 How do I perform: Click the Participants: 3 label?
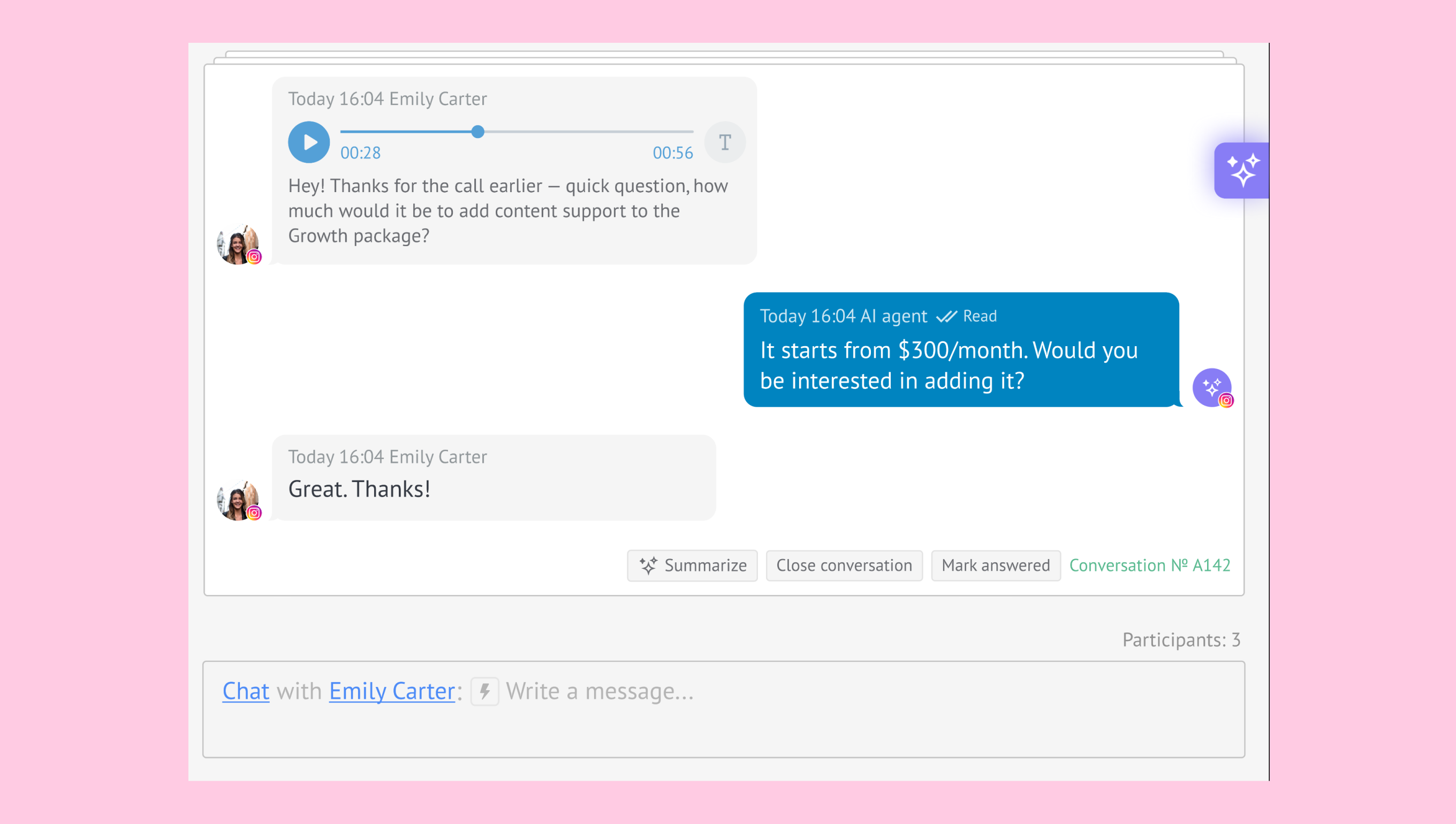click(1181, 640)
